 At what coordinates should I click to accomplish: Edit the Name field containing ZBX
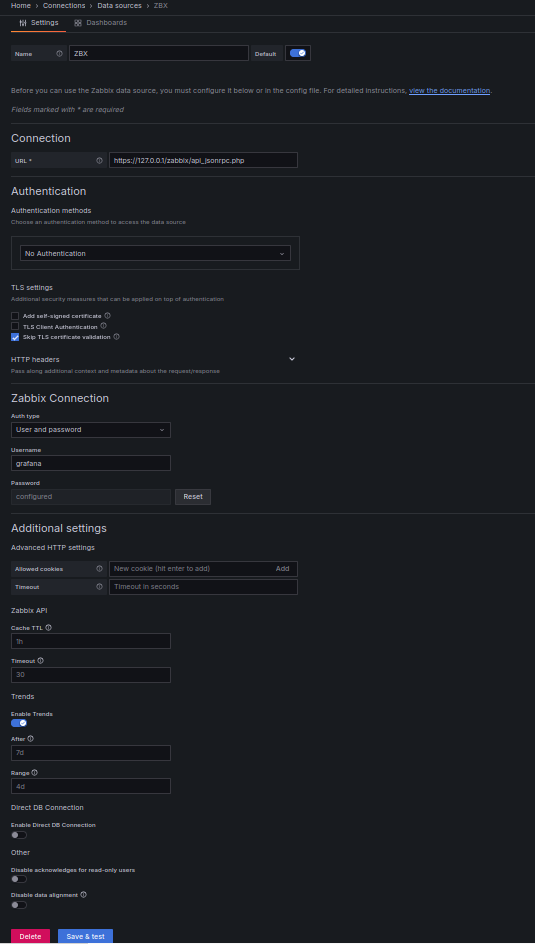pos(159,53)
